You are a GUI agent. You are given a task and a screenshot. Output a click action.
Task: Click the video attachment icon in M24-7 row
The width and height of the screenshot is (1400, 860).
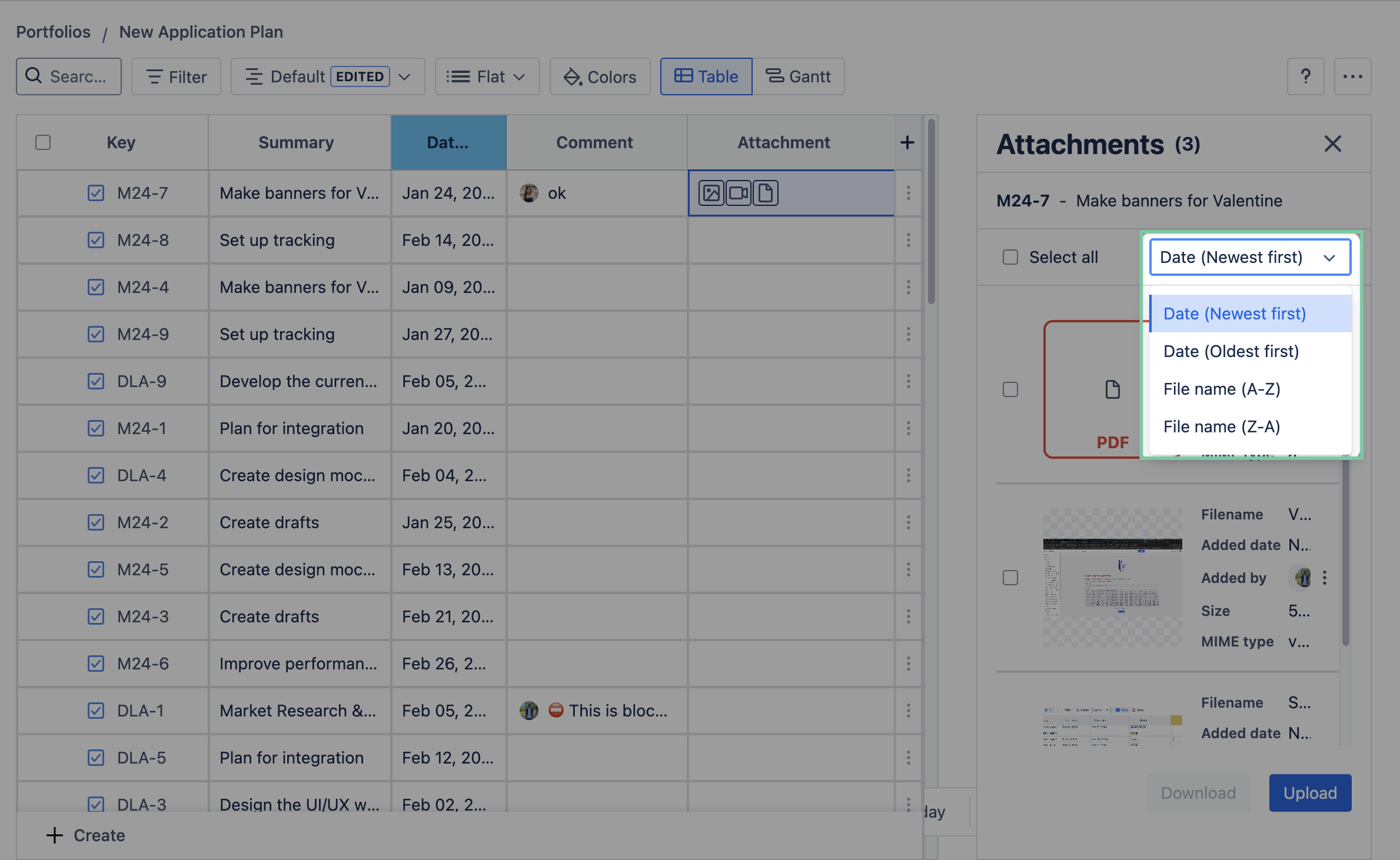click(x=738, y=193)
